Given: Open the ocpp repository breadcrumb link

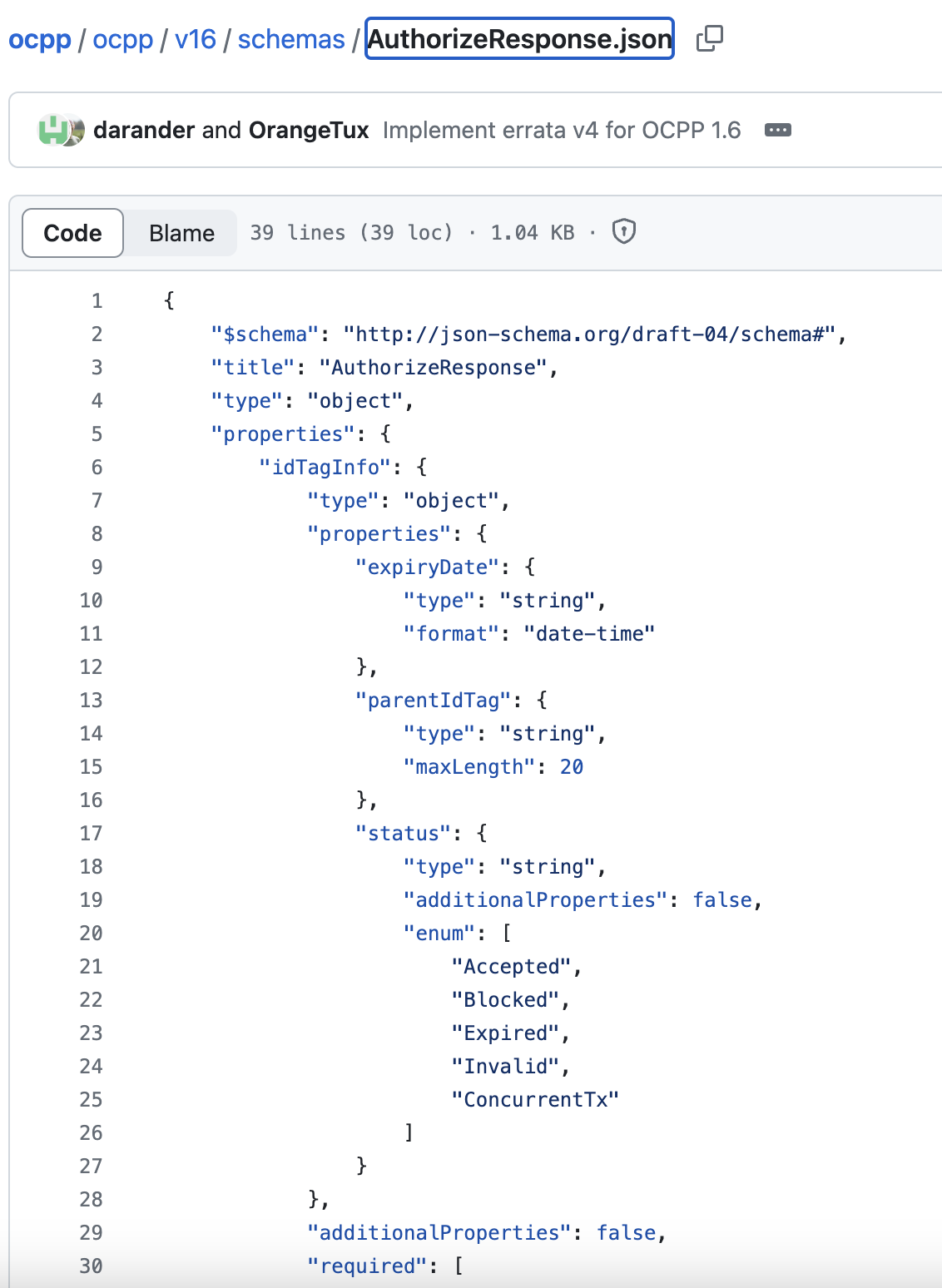Looking at the screenshot, I should [40, 39].
